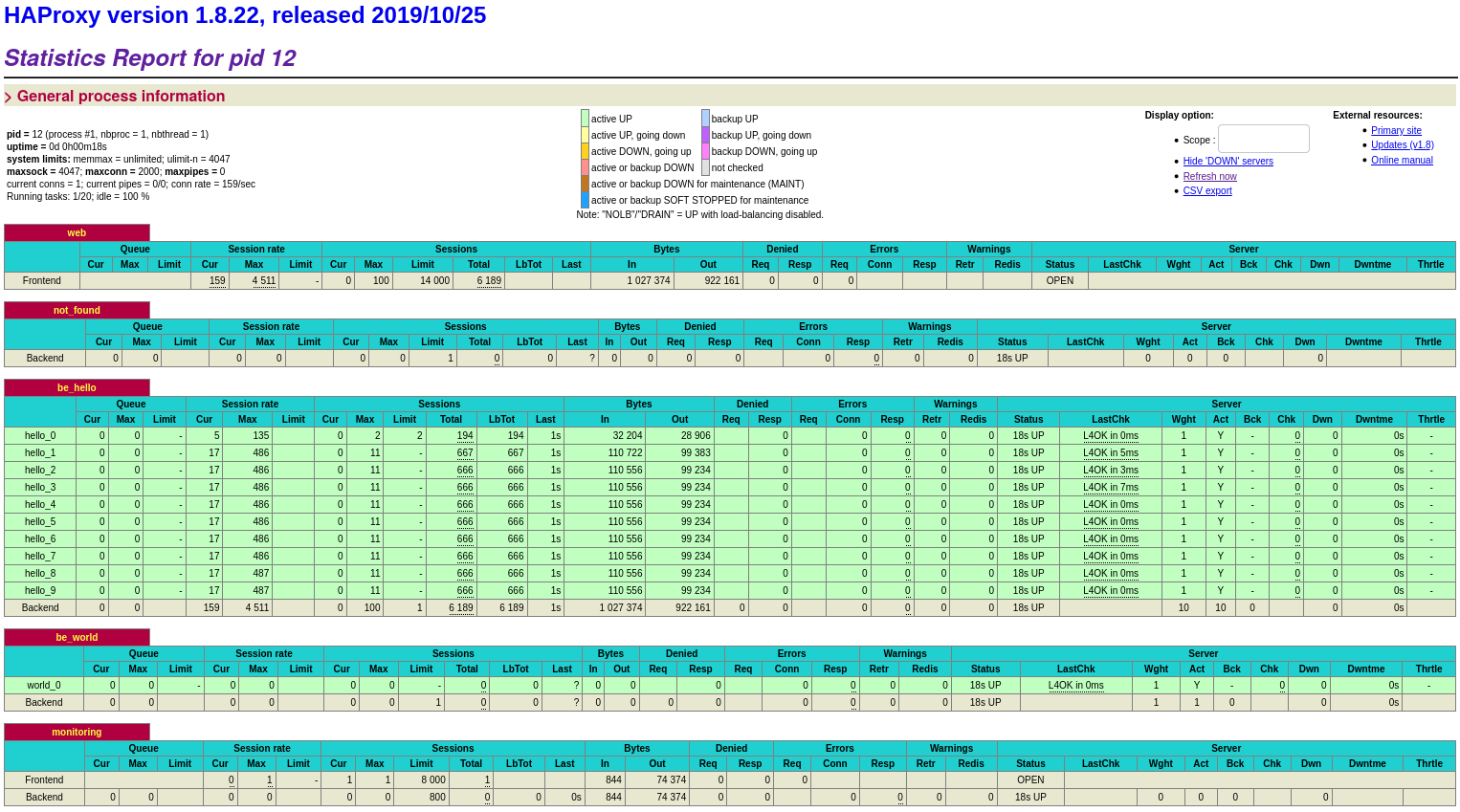
Task: Click the HAProxy version heading
Action: click(x=245, y=15)
